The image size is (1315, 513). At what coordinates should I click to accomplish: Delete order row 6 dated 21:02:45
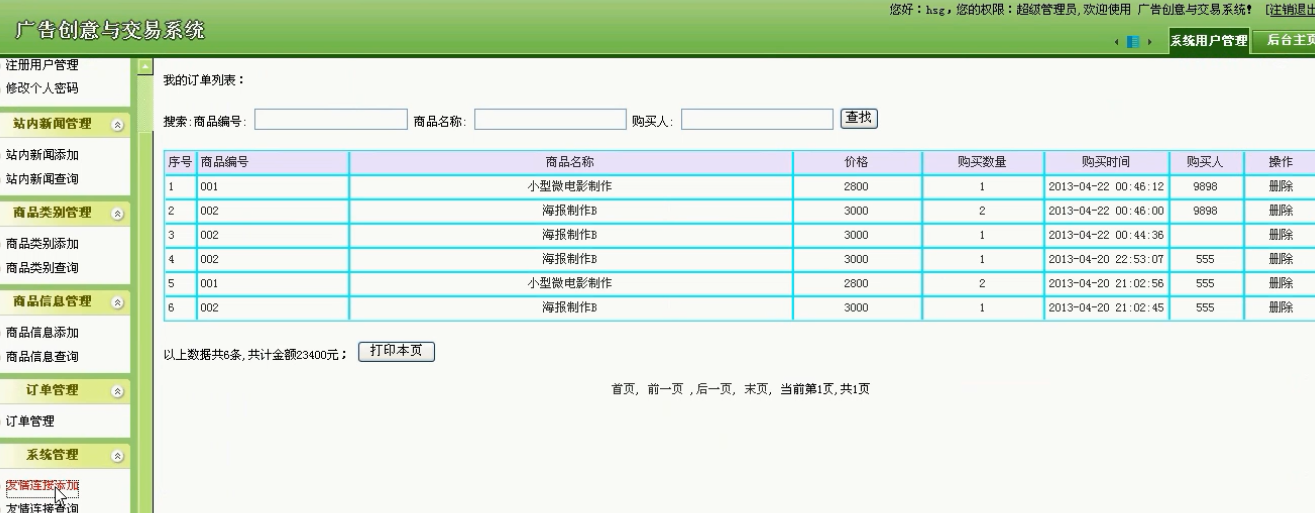[x=1280, y=307]
